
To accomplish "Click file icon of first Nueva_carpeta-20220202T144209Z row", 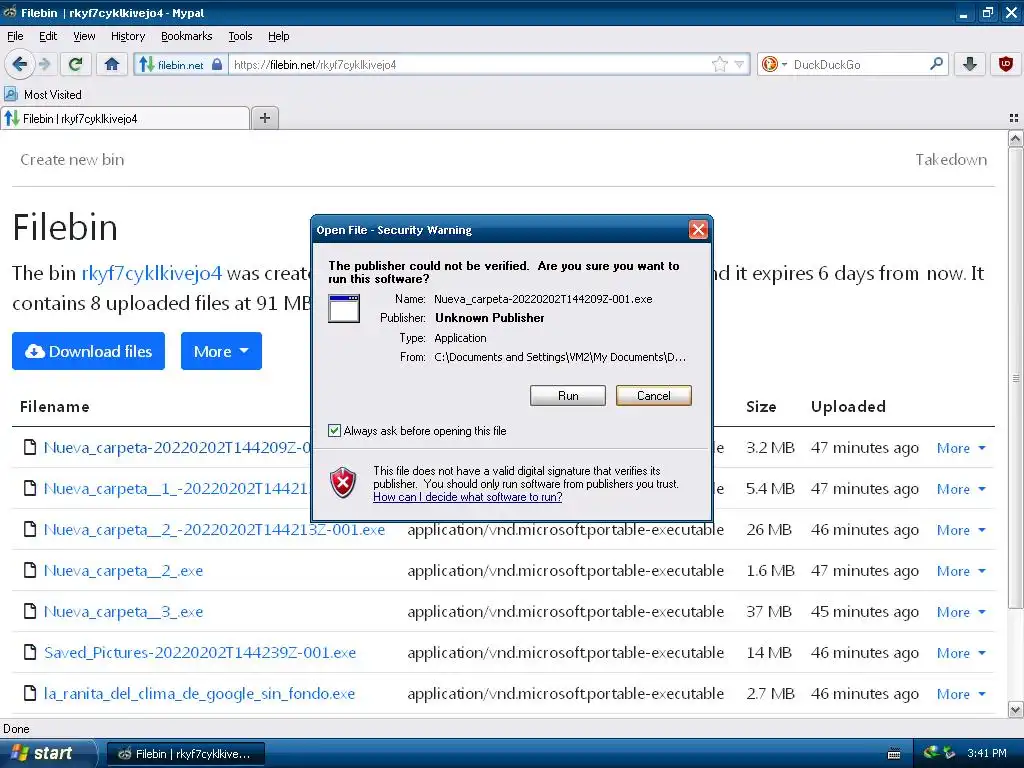I will [29, 448].
